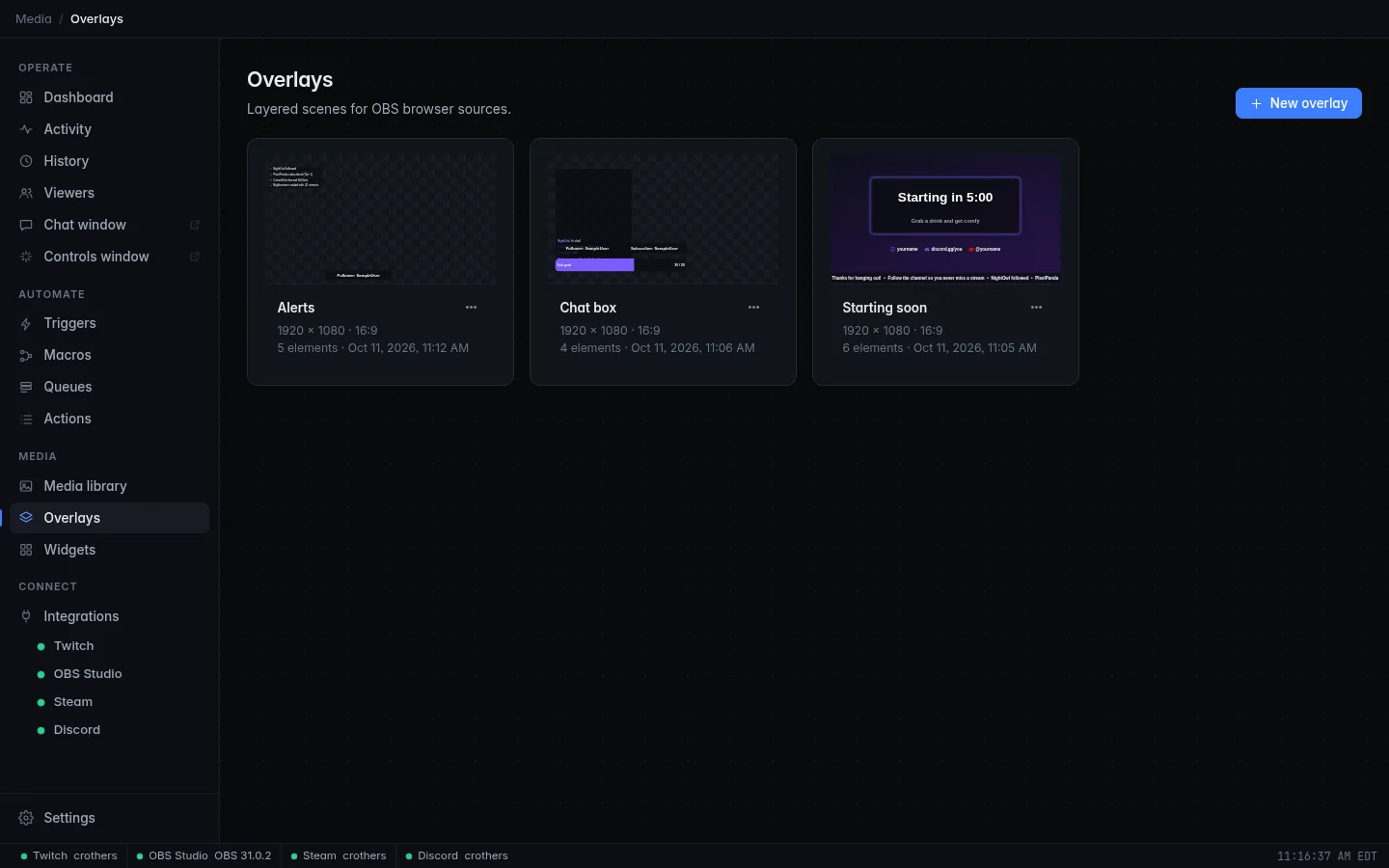1389x868 pixels.
Task: Open the Starting soon card options menu
Action: (x=1036, y=308)
